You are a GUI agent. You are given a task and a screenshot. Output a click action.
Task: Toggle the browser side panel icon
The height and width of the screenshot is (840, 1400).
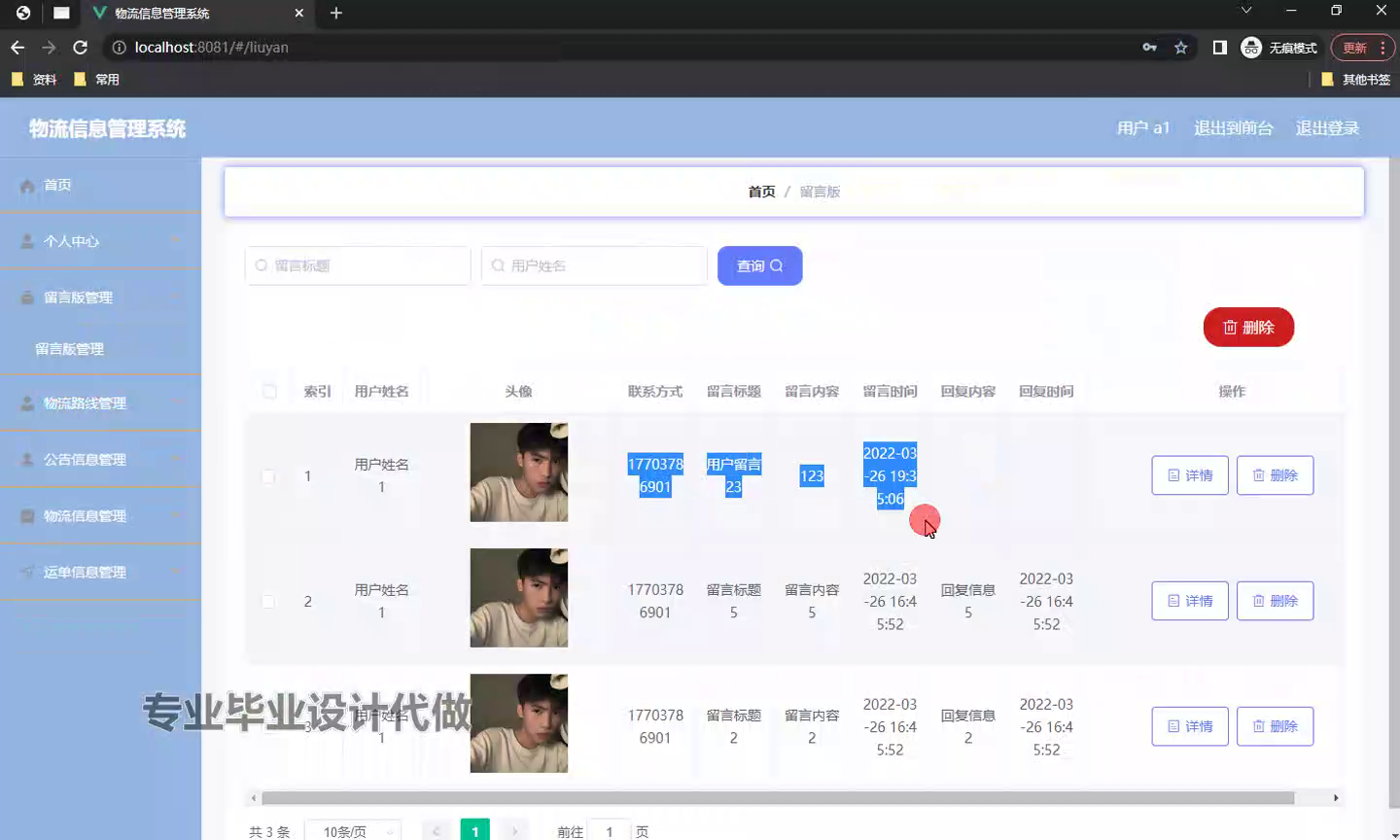[x=1220, y=47]
